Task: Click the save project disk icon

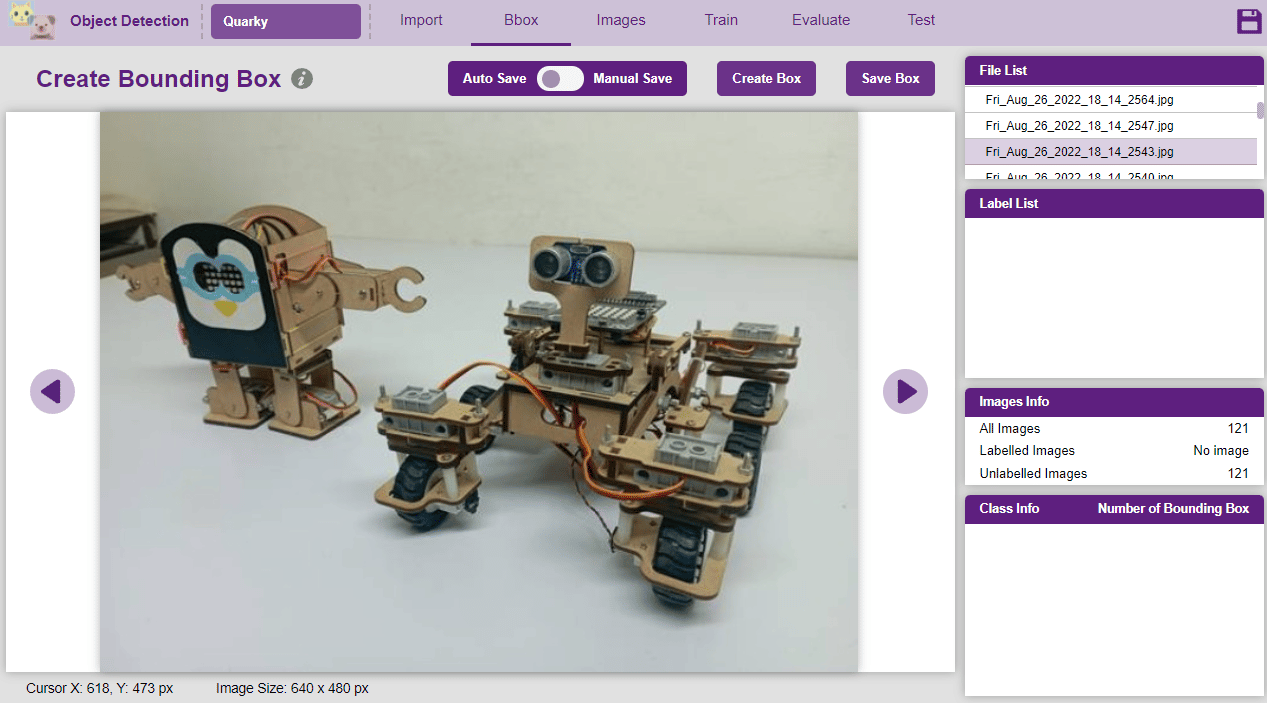Action: [1248, 20]
